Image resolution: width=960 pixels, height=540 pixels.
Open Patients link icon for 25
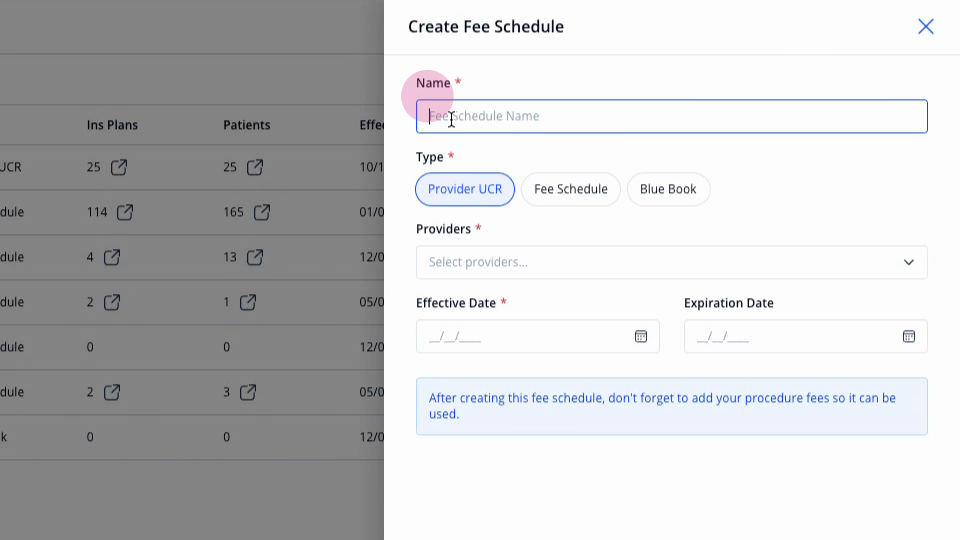pos(255,167)
